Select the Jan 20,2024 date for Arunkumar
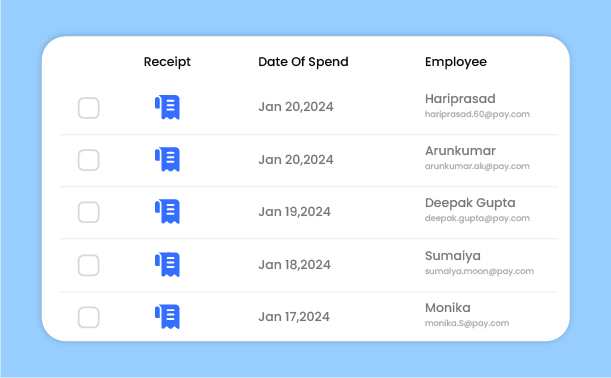 click(x=296, y=160)
